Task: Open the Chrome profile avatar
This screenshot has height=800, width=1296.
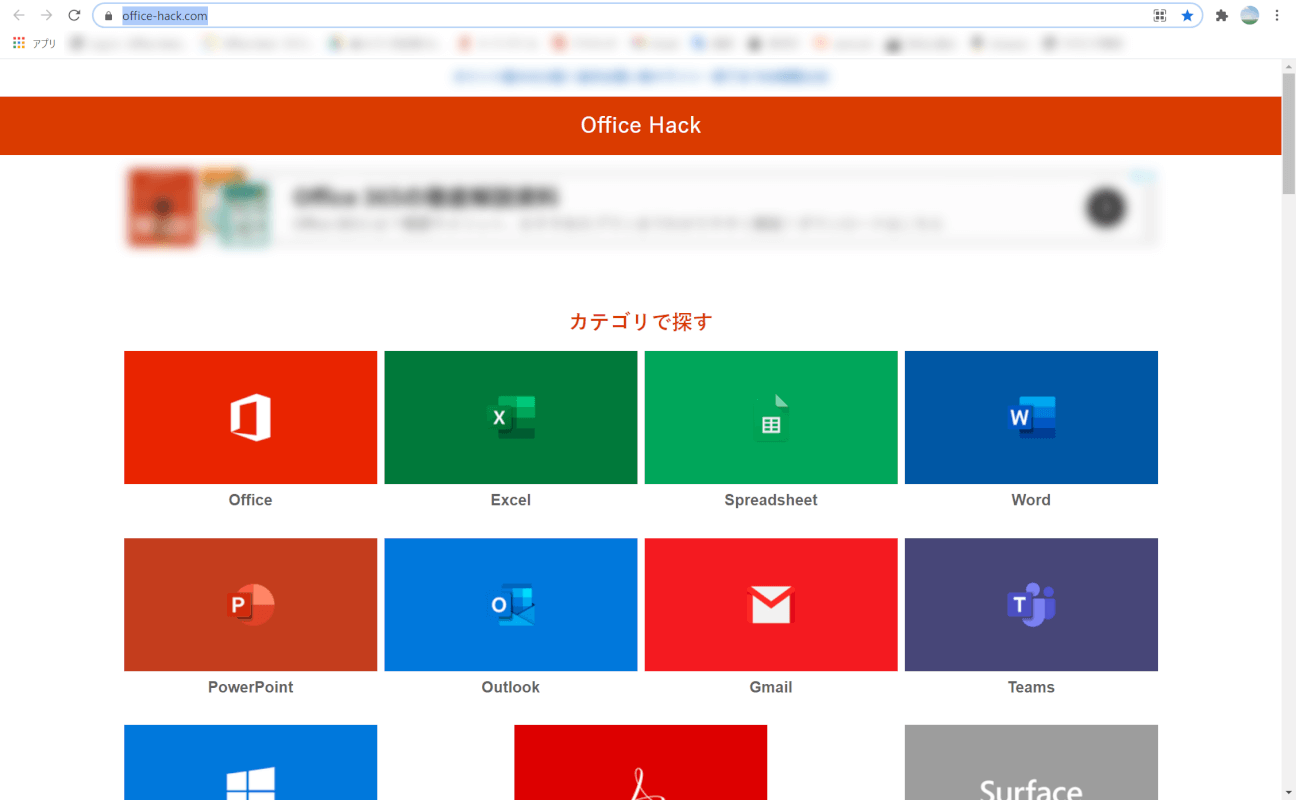Action: coord(1250,16)
